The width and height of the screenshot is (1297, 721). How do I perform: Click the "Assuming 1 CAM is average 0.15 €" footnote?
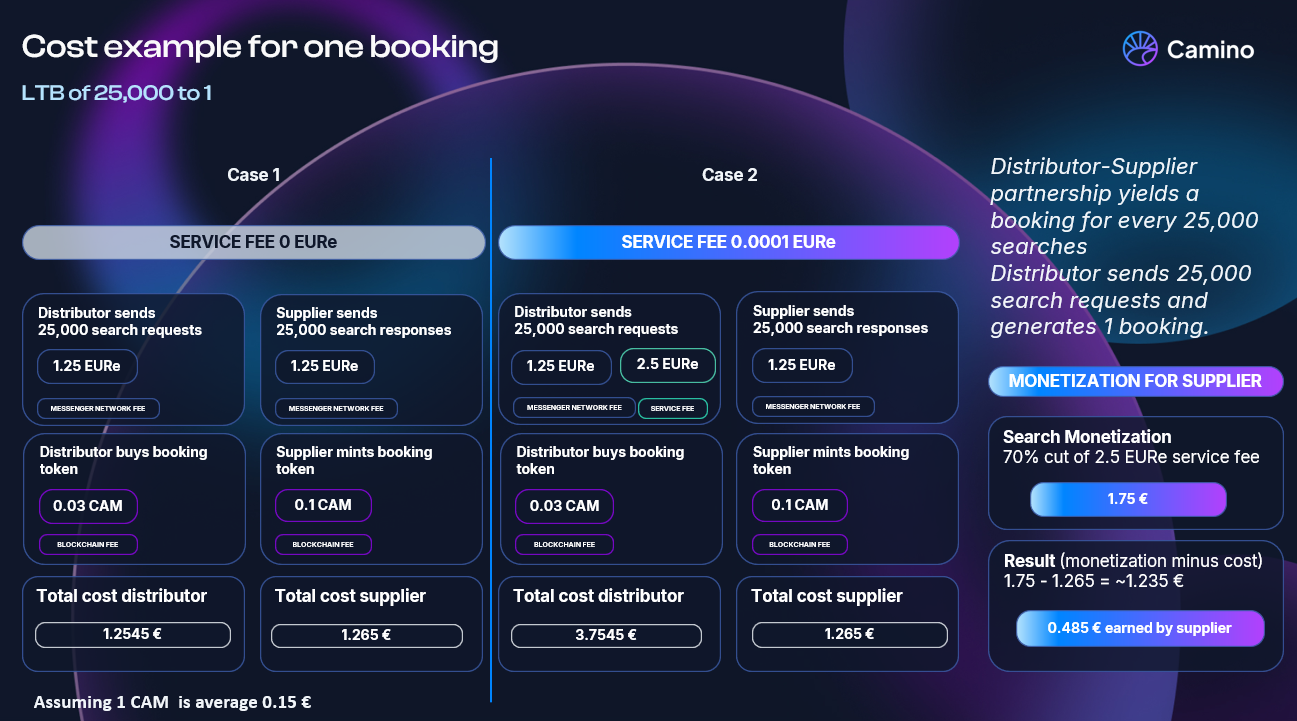point(172,702)
